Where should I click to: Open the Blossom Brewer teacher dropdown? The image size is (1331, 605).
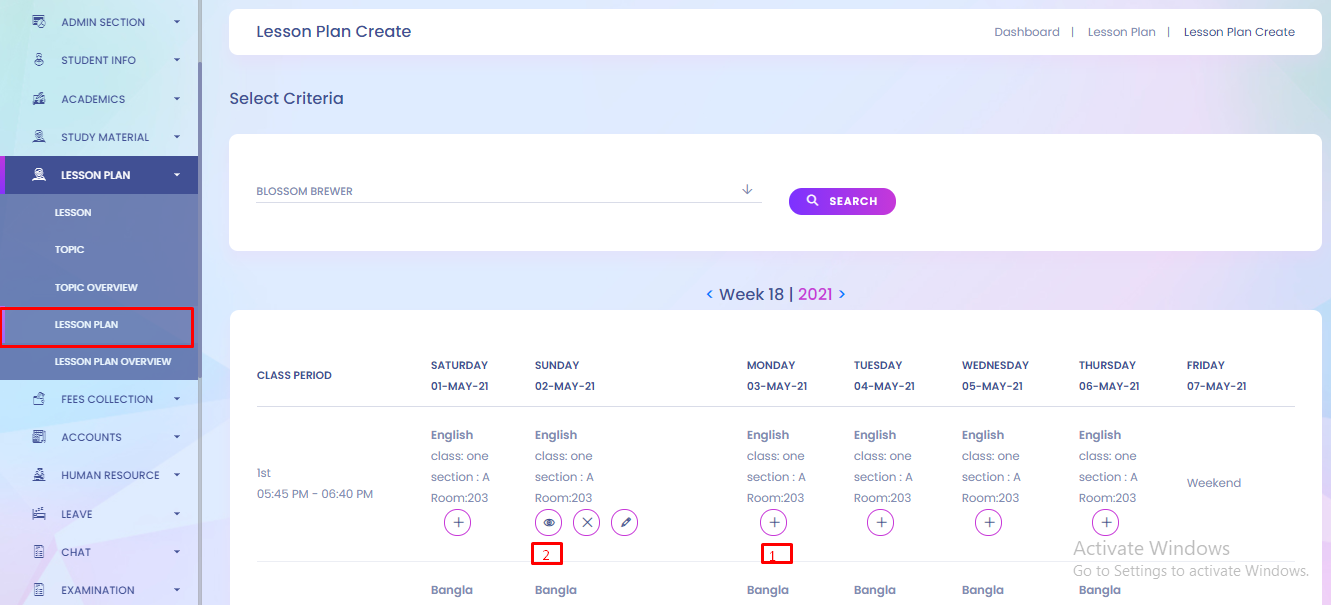(509, 190)
